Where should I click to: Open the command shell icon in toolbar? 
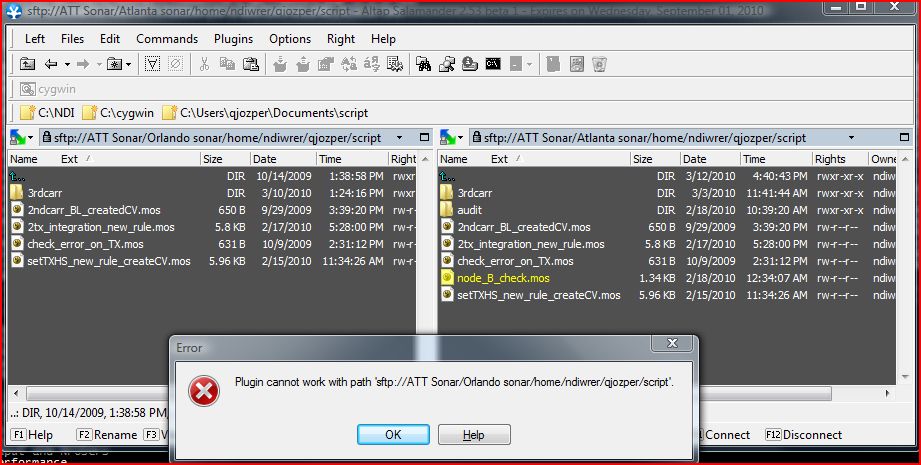(492, 64)
